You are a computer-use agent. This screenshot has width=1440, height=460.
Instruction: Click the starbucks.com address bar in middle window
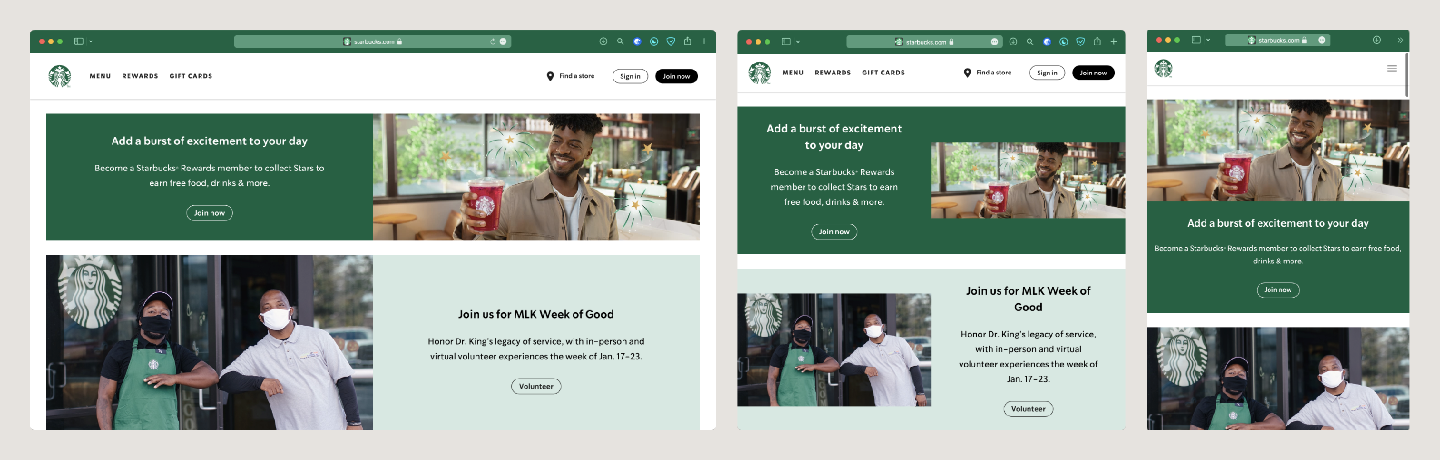[925, 42]
